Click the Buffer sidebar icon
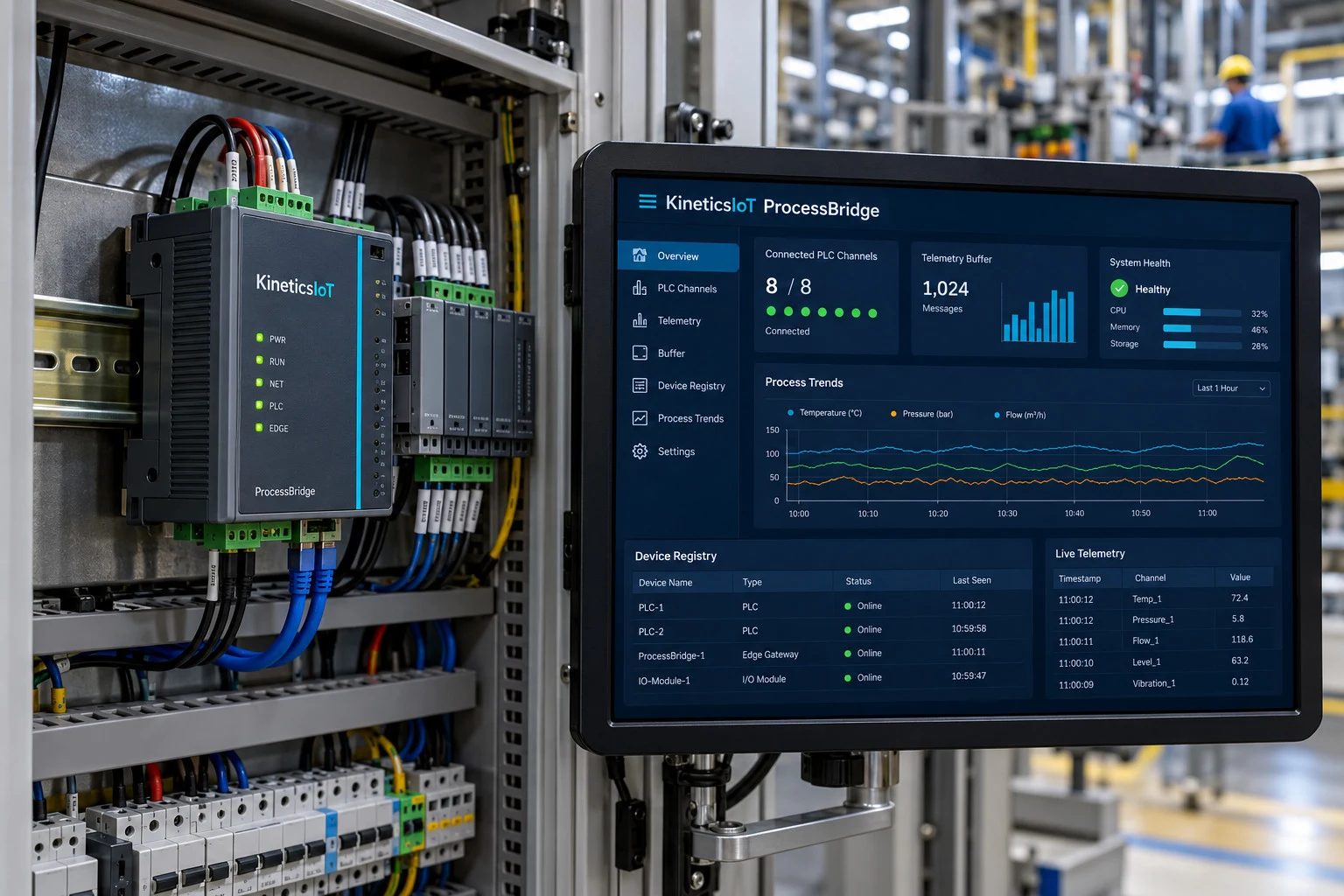 click(640, 353)
